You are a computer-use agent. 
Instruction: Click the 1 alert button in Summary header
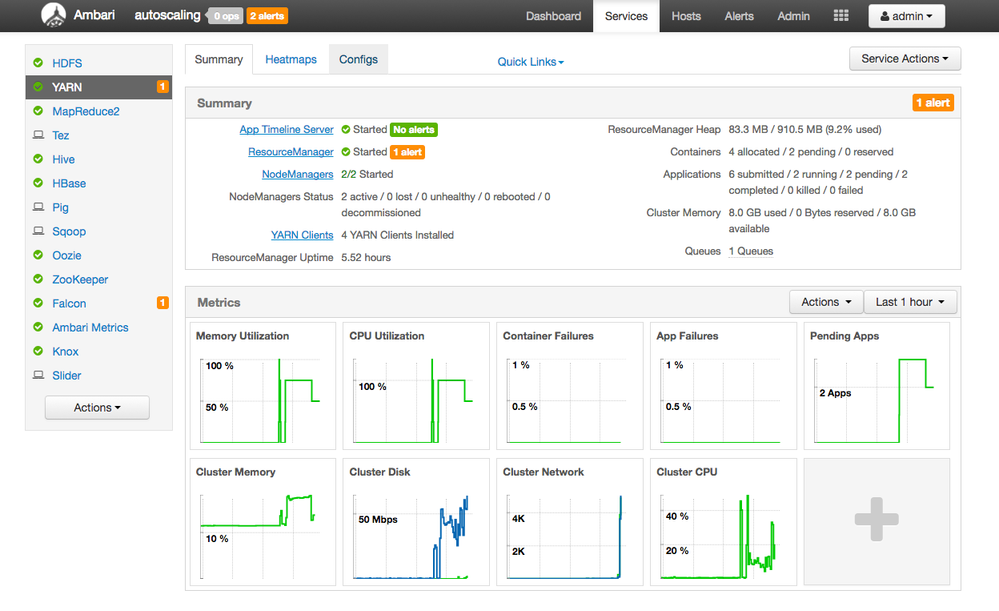[x=933, y=103]
